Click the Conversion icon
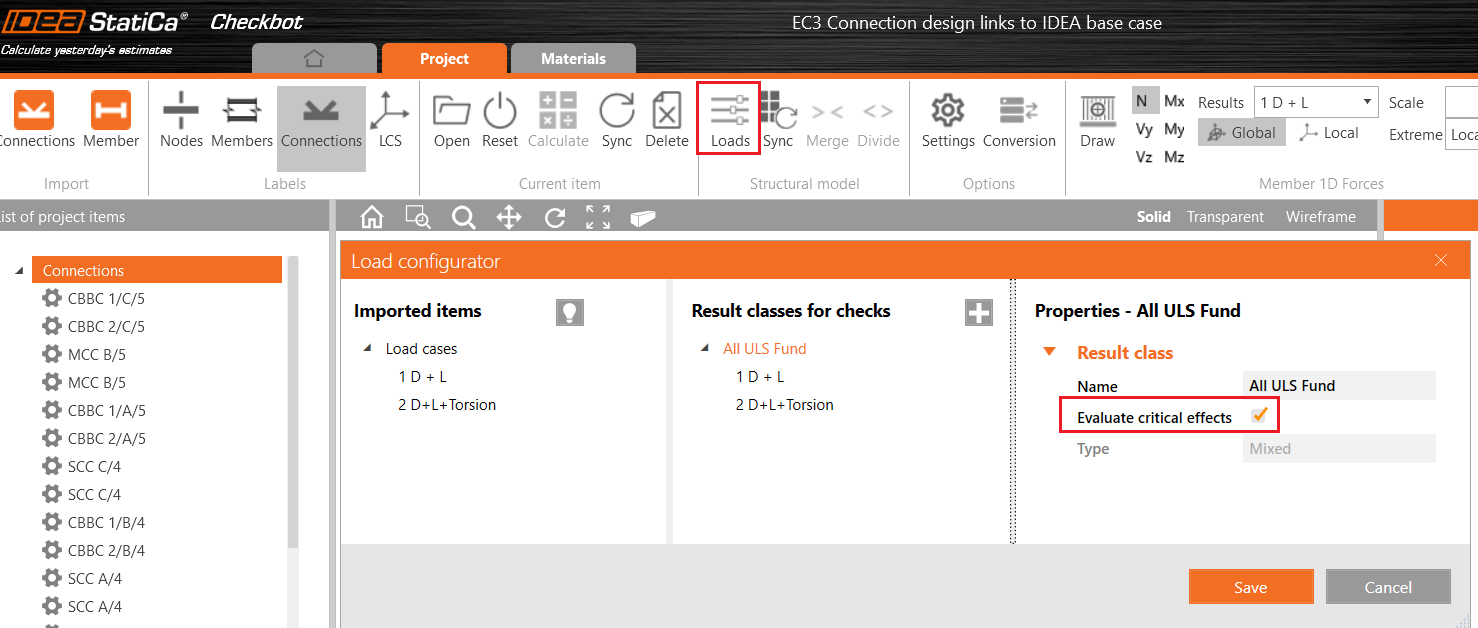Screen dimensions: 1478x628 point(1019,120)
